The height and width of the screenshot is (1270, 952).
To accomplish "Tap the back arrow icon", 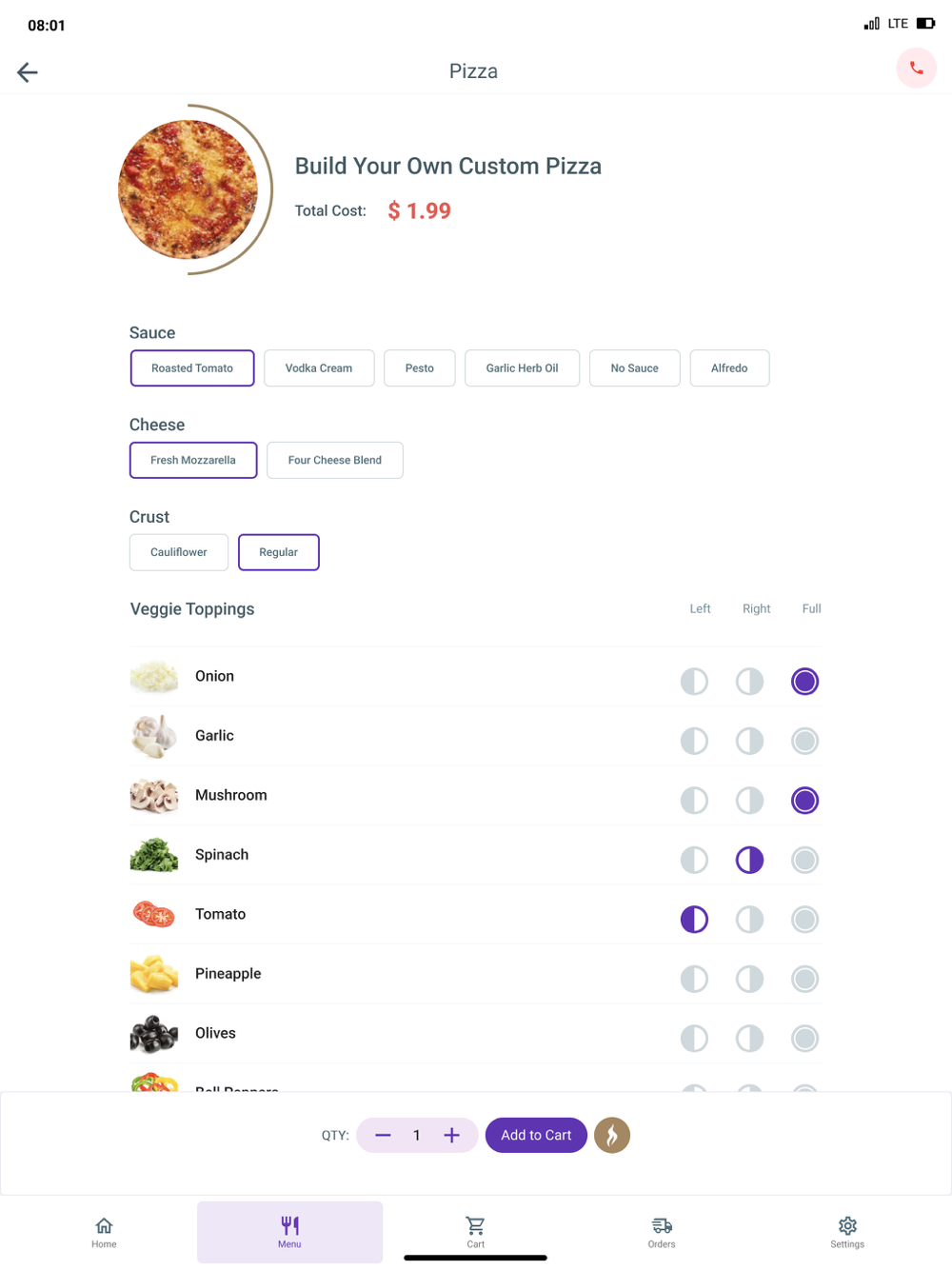I will tap(28, 72).
